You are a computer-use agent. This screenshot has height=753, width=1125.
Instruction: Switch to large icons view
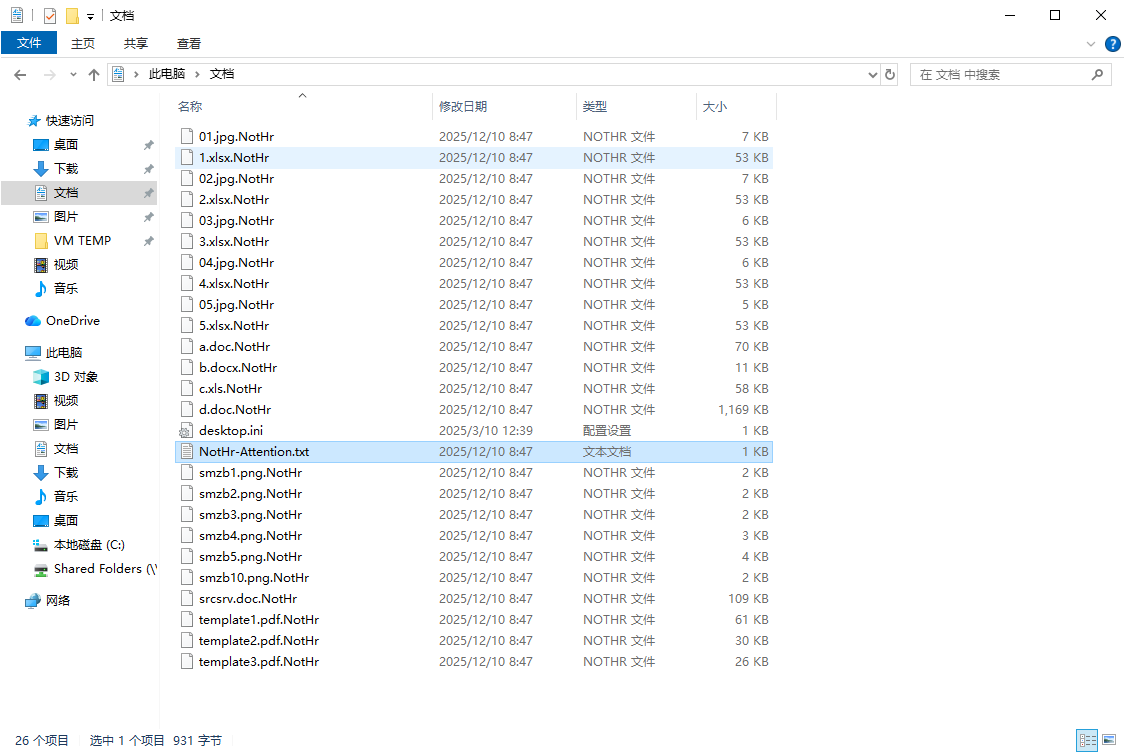tap(1108, 740)
